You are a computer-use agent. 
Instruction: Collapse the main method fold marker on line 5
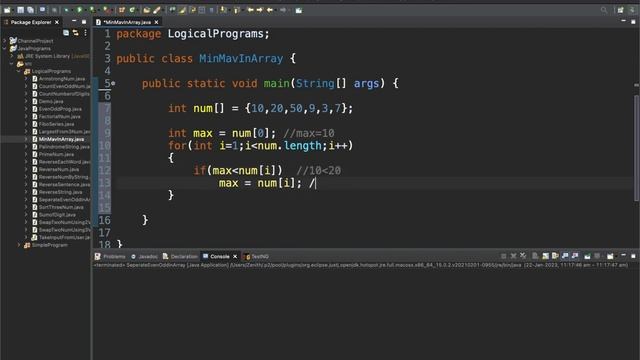point(113,83)
